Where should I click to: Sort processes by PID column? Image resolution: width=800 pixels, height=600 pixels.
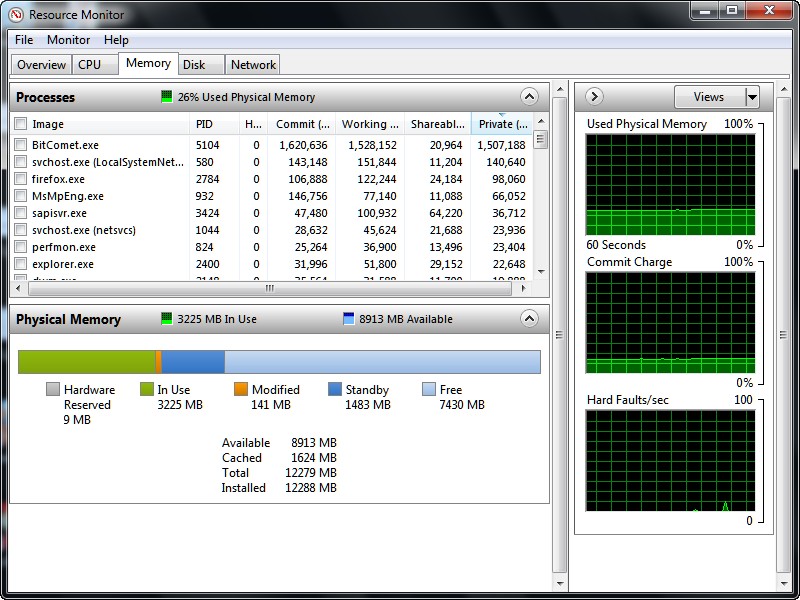coord(214,124)
